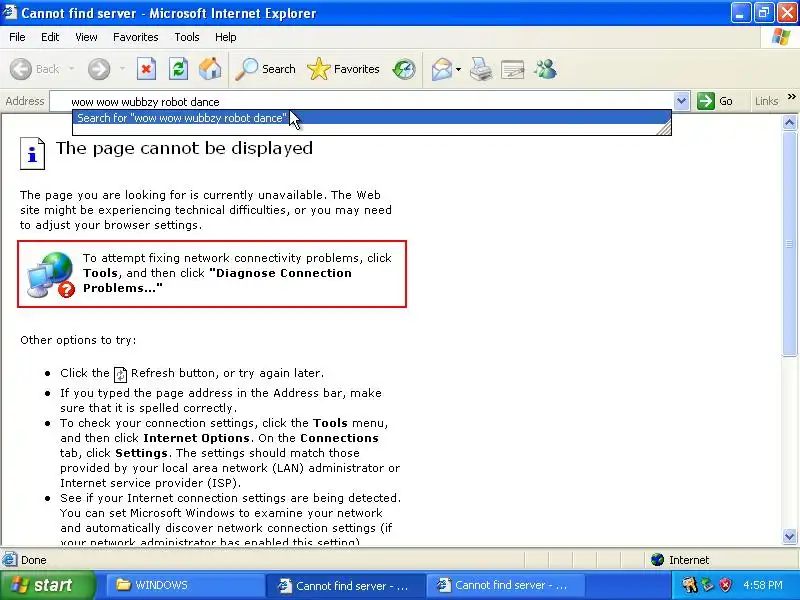This screenshot has width=800, height=600.
Task: Click the green Refresh toolbar icon
Action: (179, 69)
